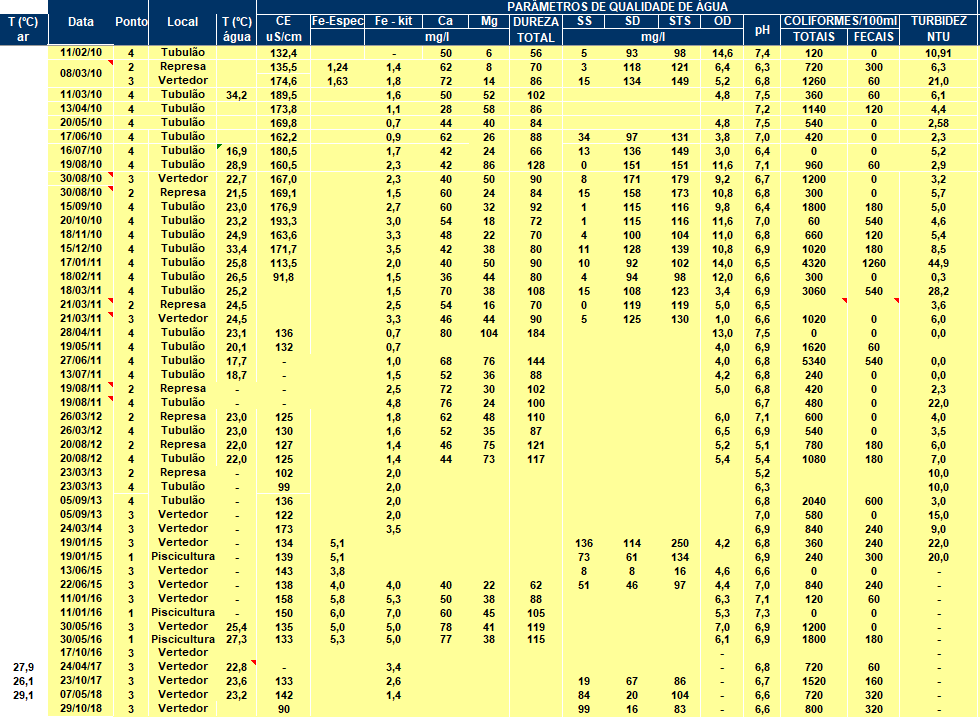This screenshot has width=980, height=717.
Task: Select the turbidity value 10,91
Action: [938, 52]
